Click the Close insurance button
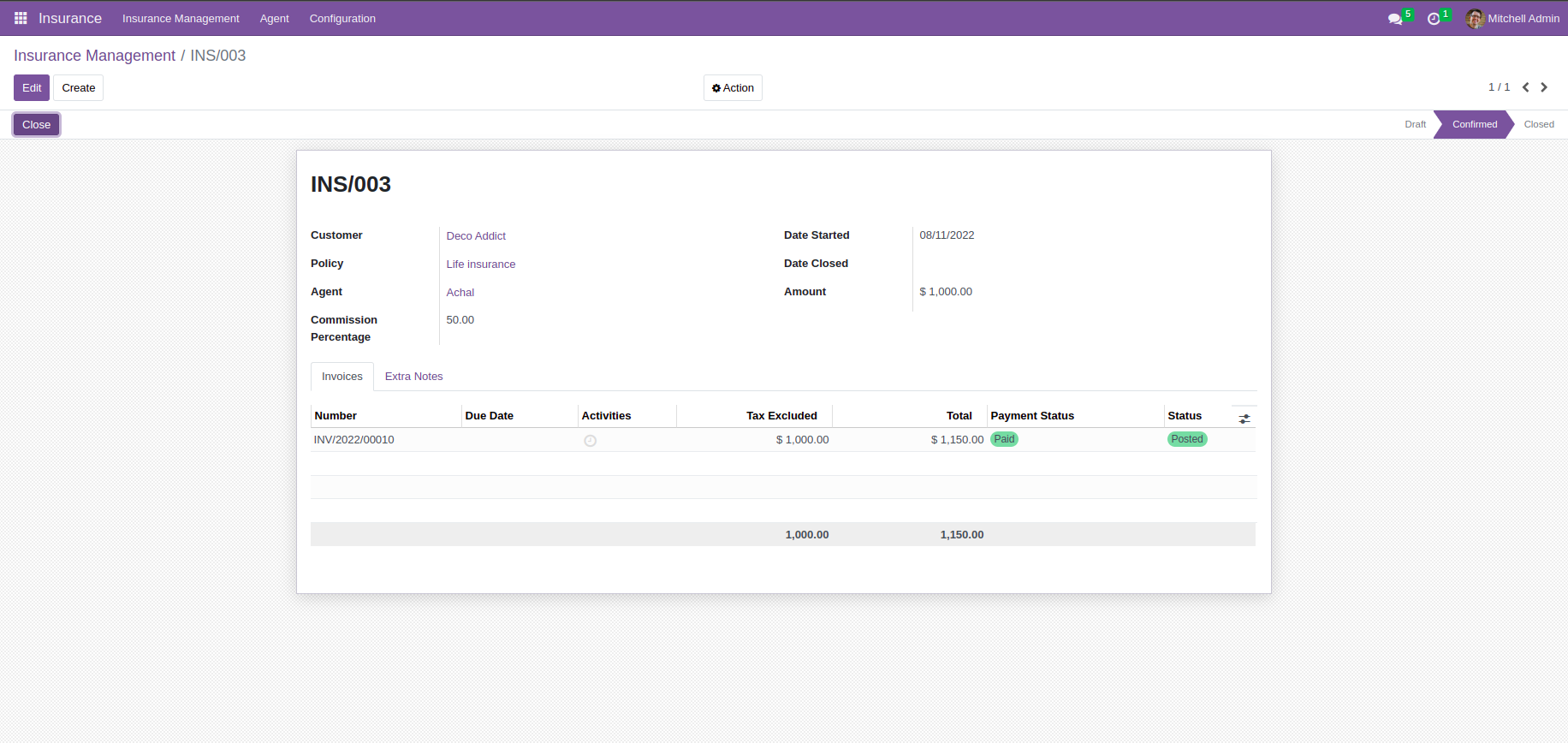 (37, 125)
